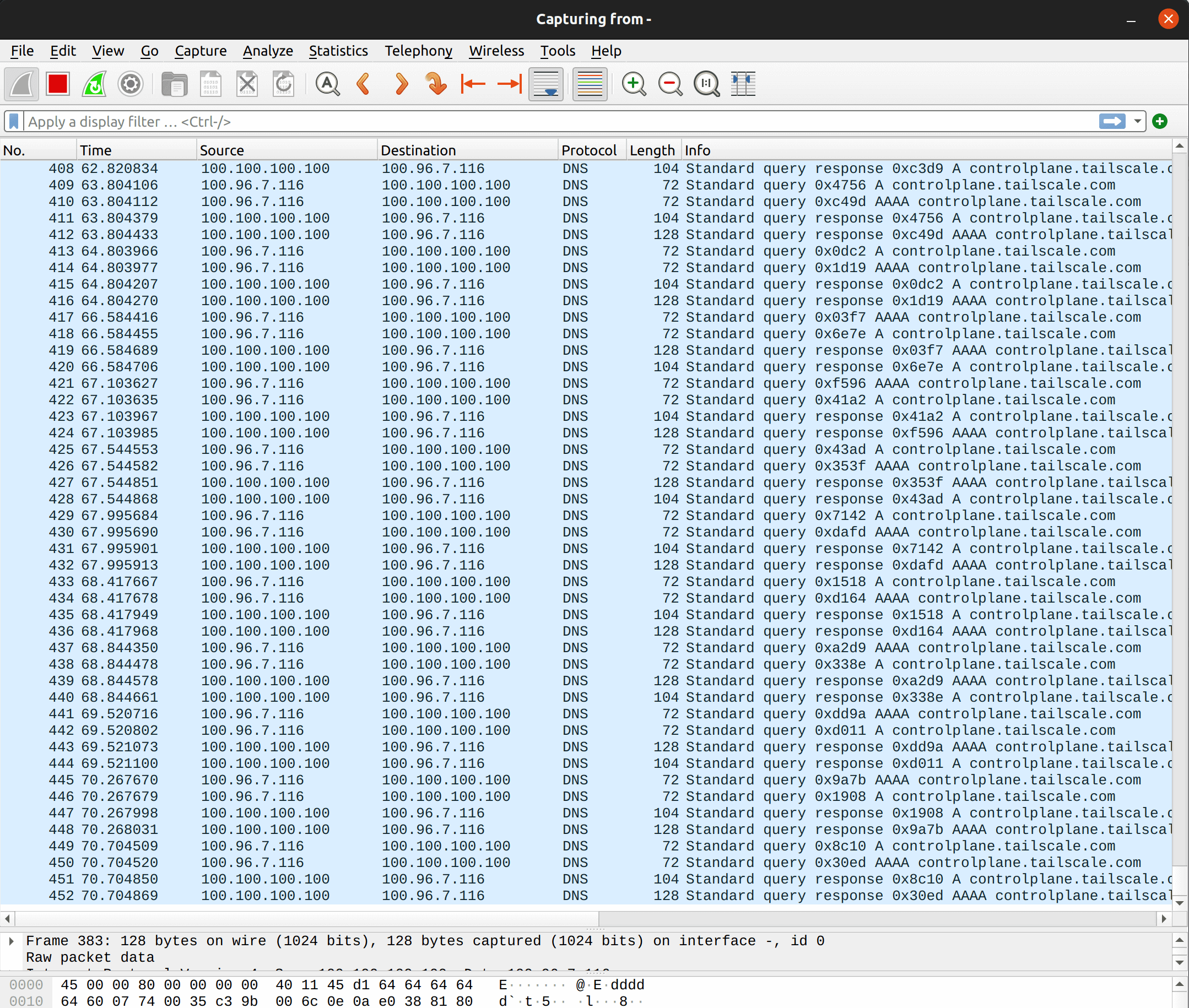
Task: Click packet list scroll-down arrow
Action: (1179, 903)
